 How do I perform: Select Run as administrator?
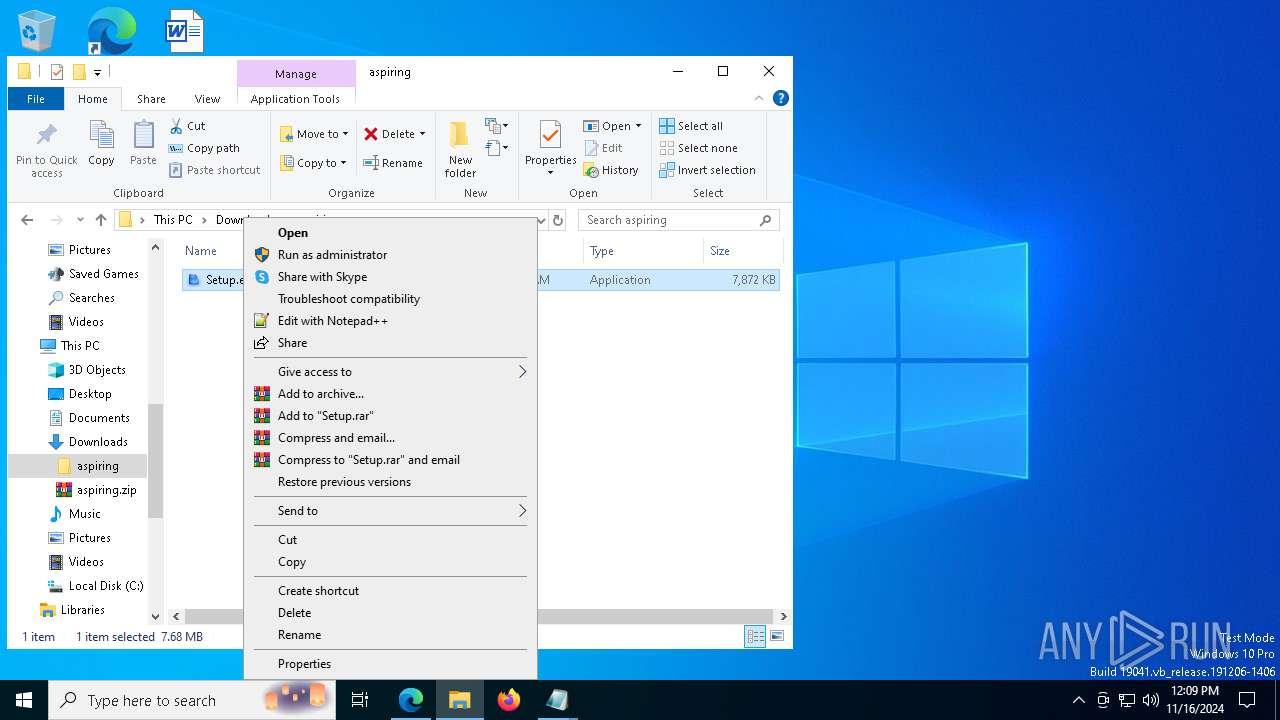coord(390,255)
